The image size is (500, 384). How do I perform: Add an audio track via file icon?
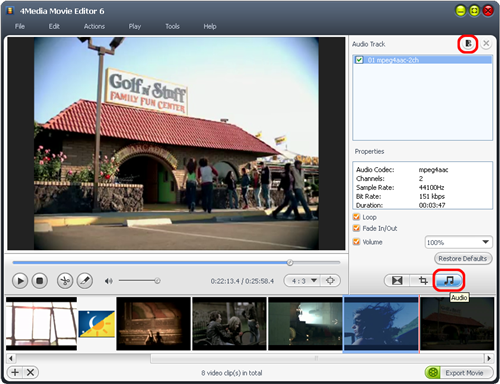tap(468, 44)
